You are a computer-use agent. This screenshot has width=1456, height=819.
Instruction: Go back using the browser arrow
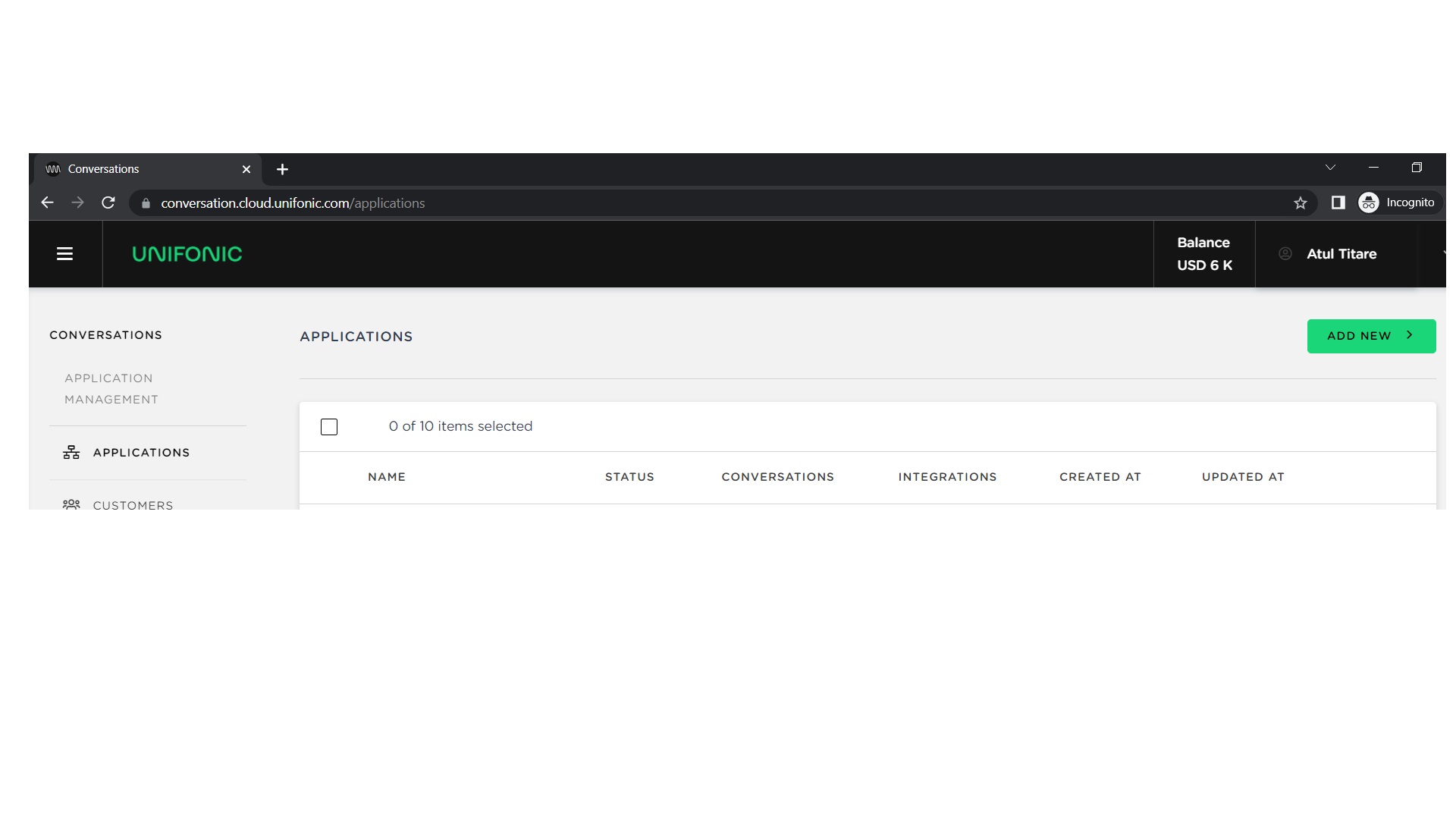coord(47,203)
